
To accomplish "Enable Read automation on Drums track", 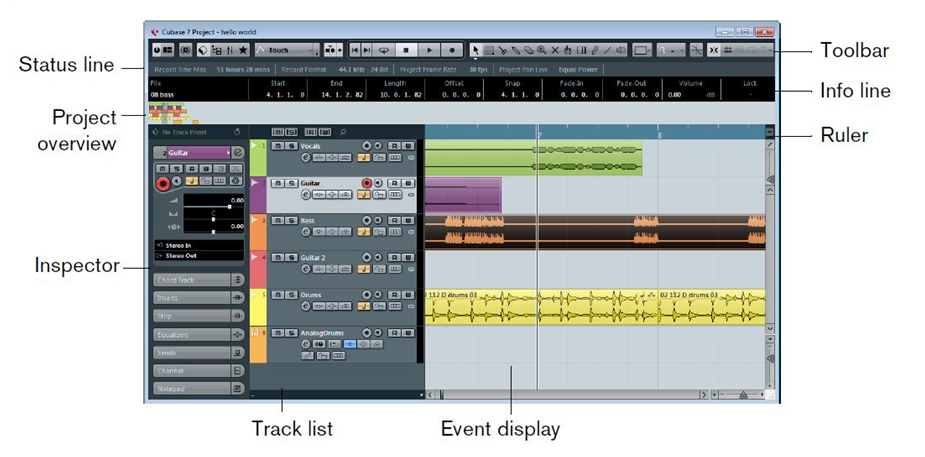I will pyautogui.click(x=394, y=295).
